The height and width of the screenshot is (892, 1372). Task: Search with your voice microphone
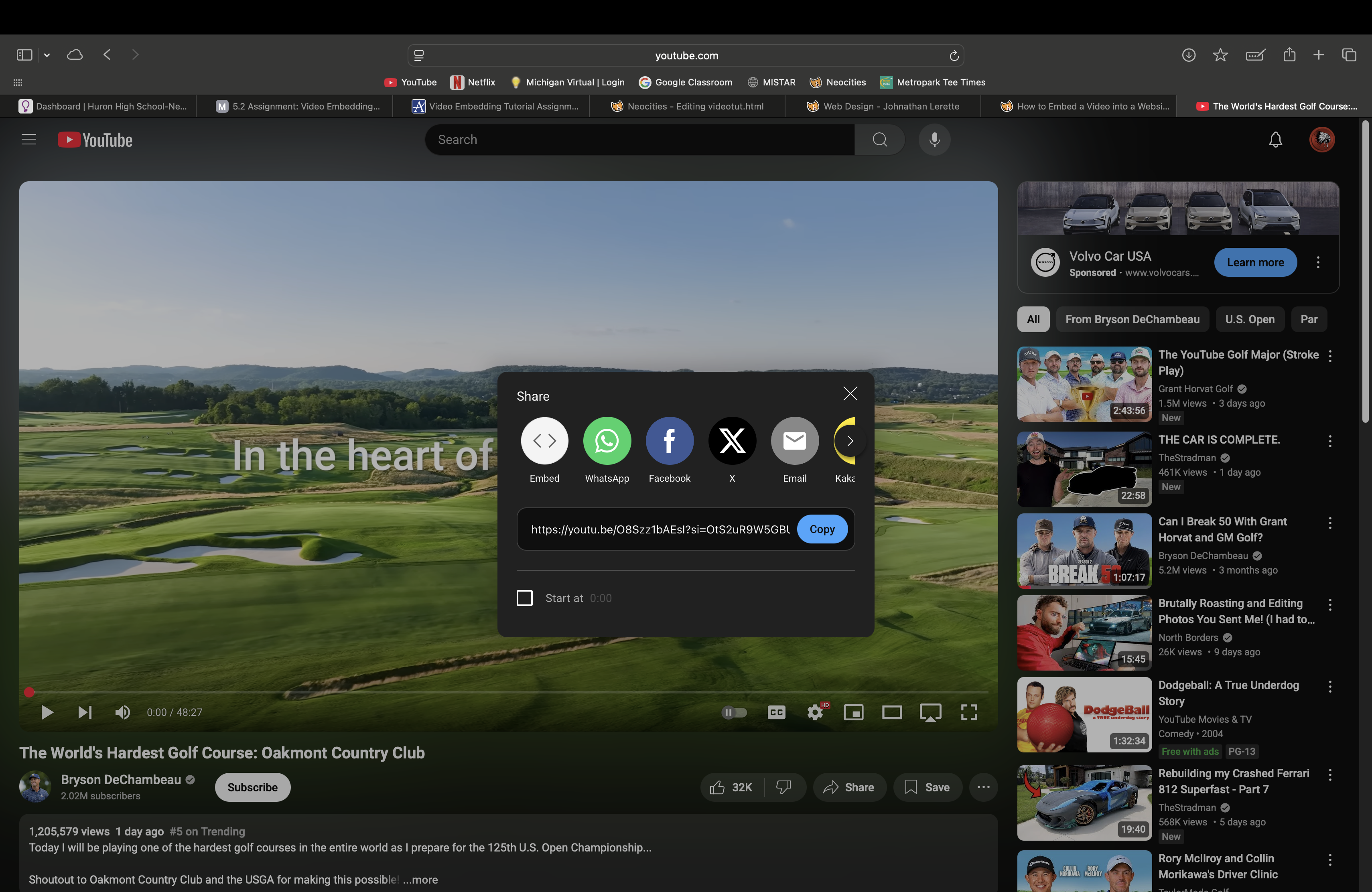pos(934,140)
